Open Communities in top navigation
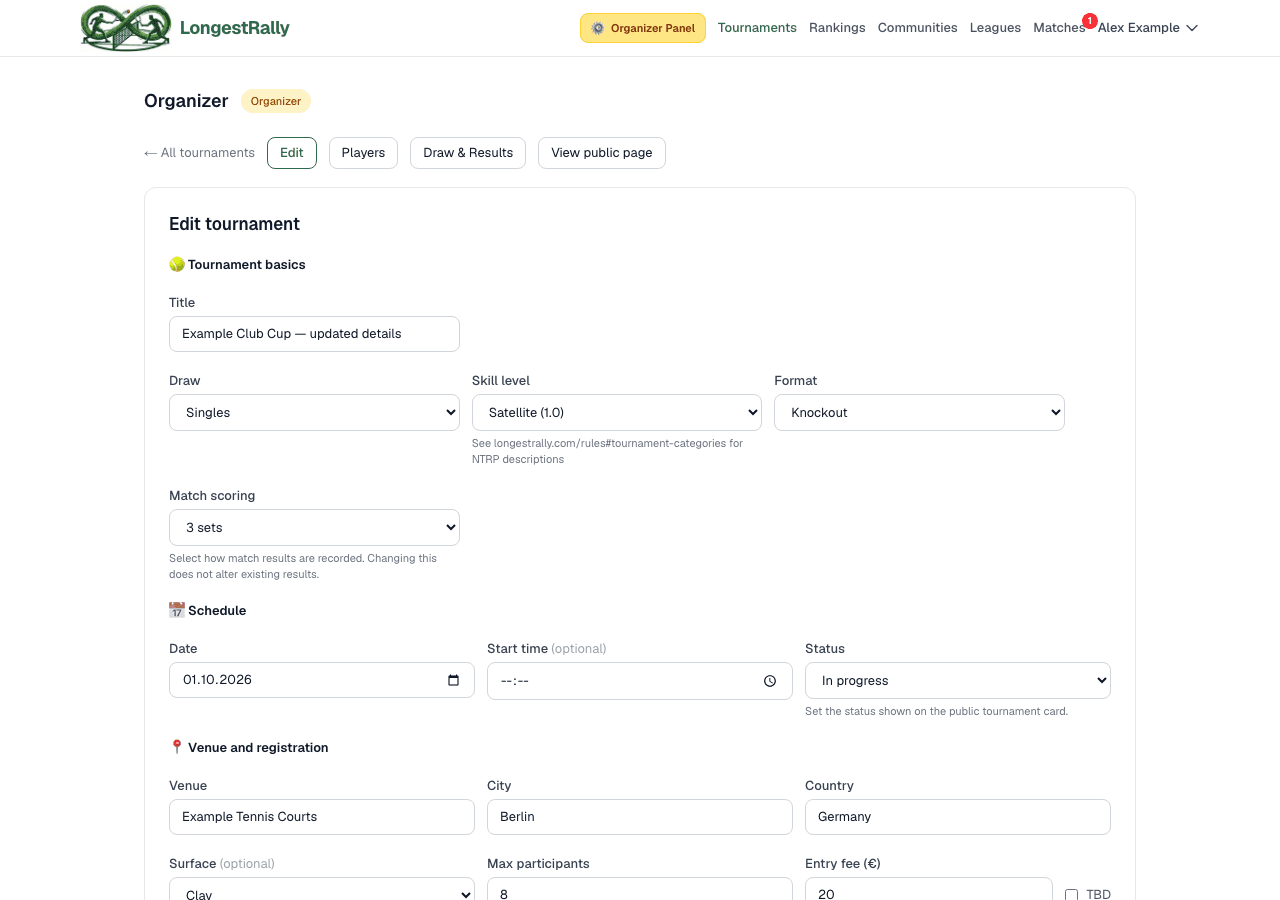The width and height of the screenshot is (1280, 900). [x=917, y=28]
